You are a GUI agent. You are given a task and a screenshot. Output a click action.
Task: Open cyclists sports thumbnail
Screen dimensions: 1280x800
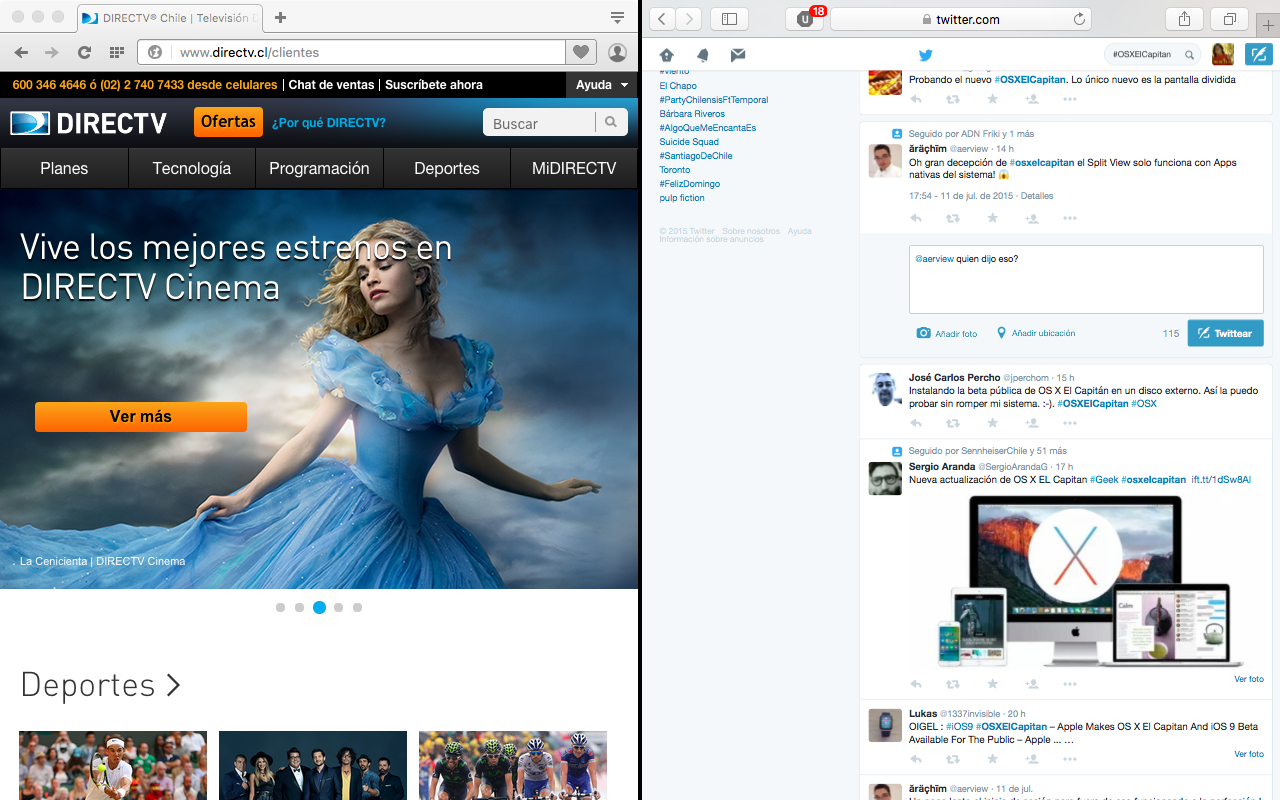click(513, 765)
